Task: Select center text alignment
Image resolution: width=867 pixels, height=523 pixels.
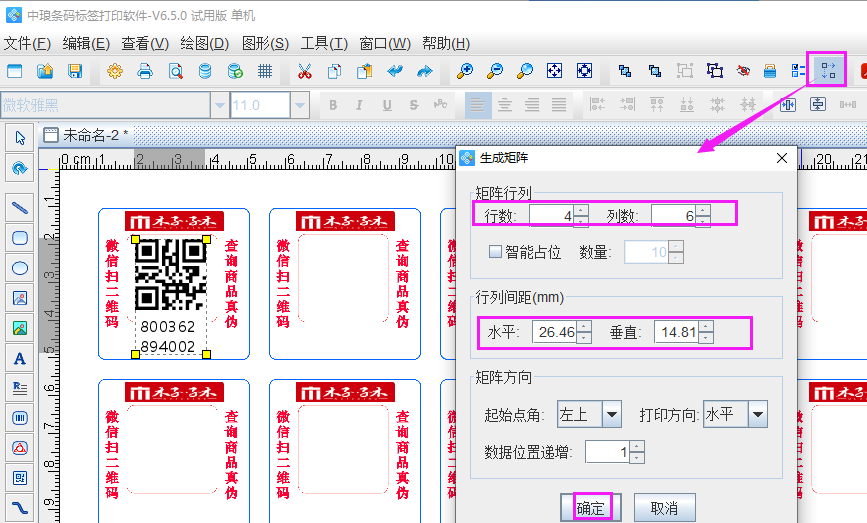Action: [x=505, y=104]
